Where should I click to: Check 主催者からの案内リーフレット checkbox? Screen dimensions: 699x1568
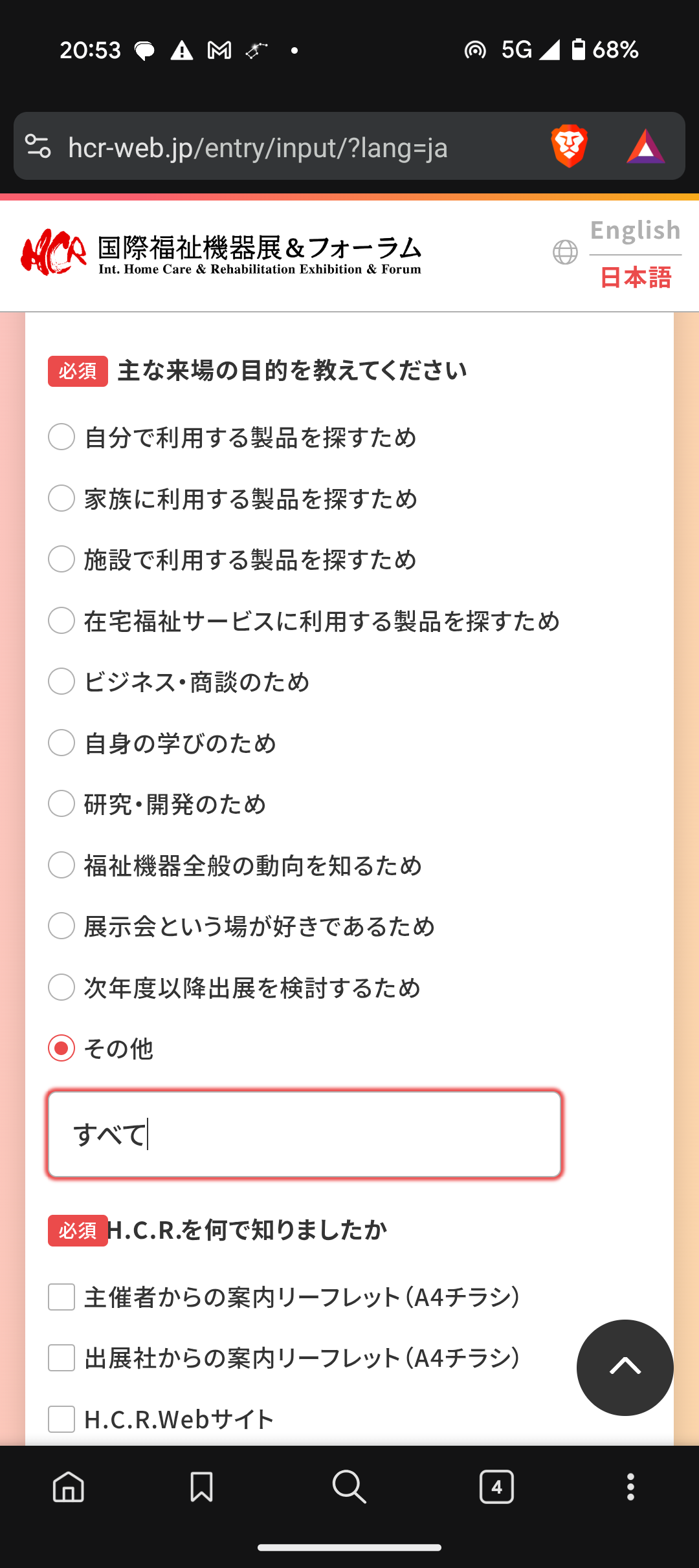tap(61, 1297)
